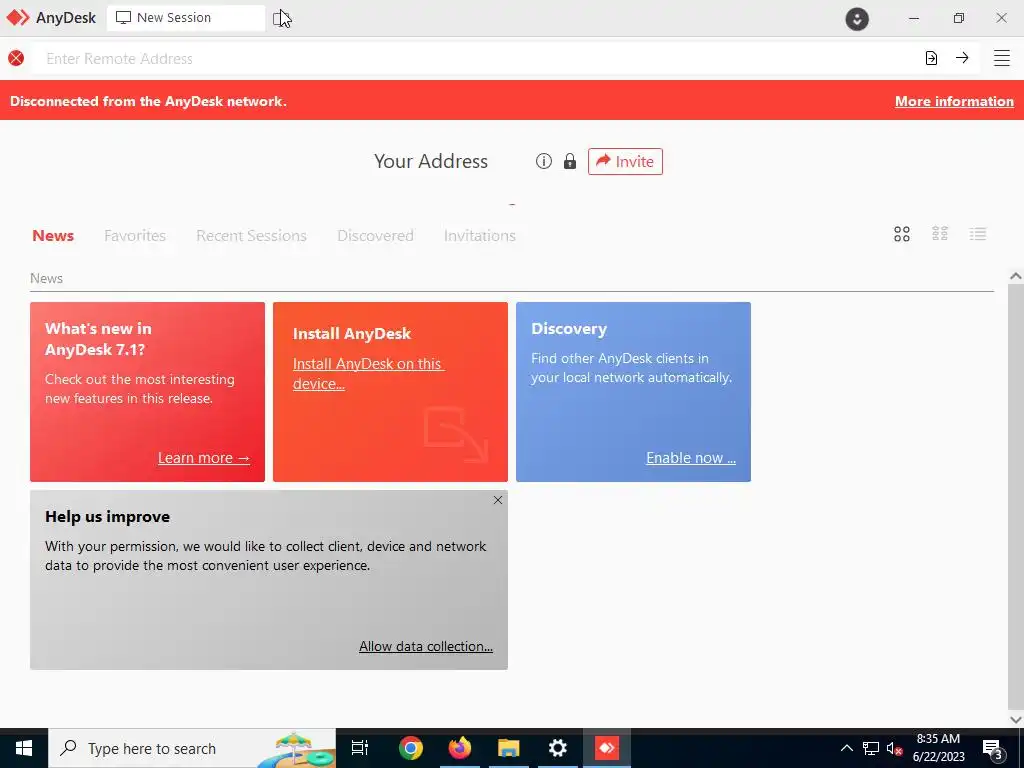Switch to list view

pyautogui.click(x=978, y=234)
